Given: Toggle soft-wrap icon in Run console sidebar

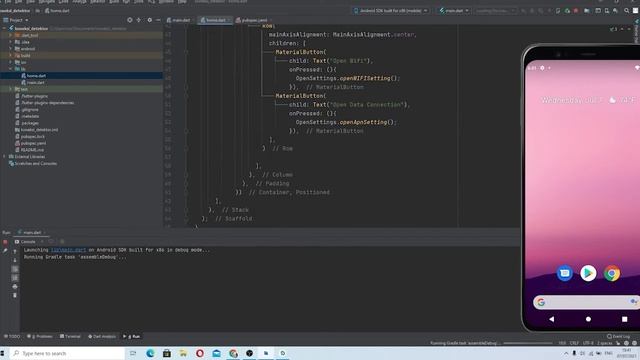Looking at the screenshot, I should 15,269.
